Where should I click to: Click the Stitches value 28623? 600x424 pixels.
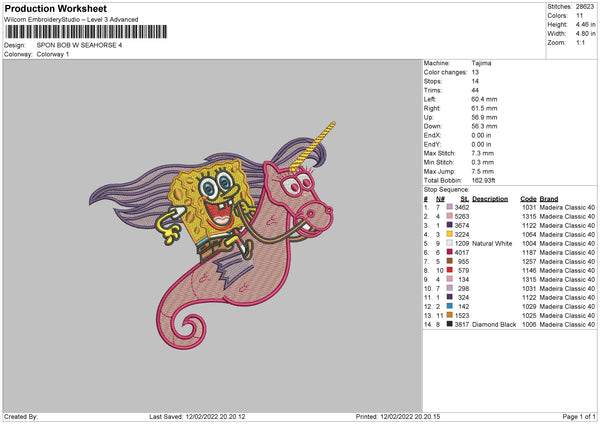click(x=585, y=7)
